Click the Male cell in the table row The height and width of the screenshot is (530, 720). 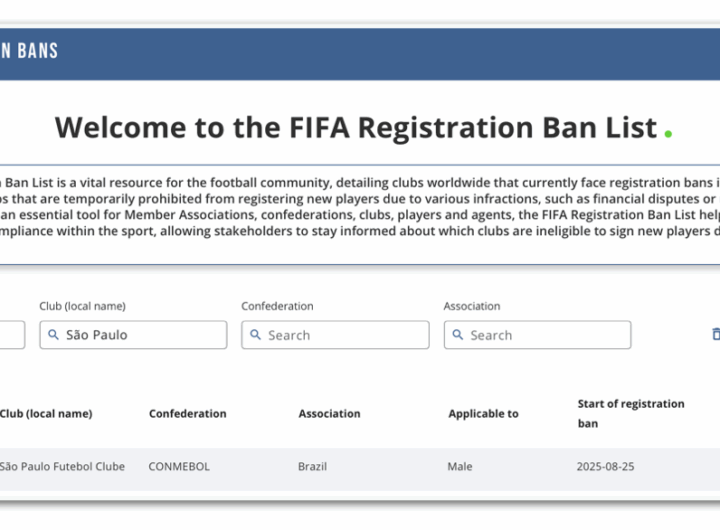(x=460, y=466)
